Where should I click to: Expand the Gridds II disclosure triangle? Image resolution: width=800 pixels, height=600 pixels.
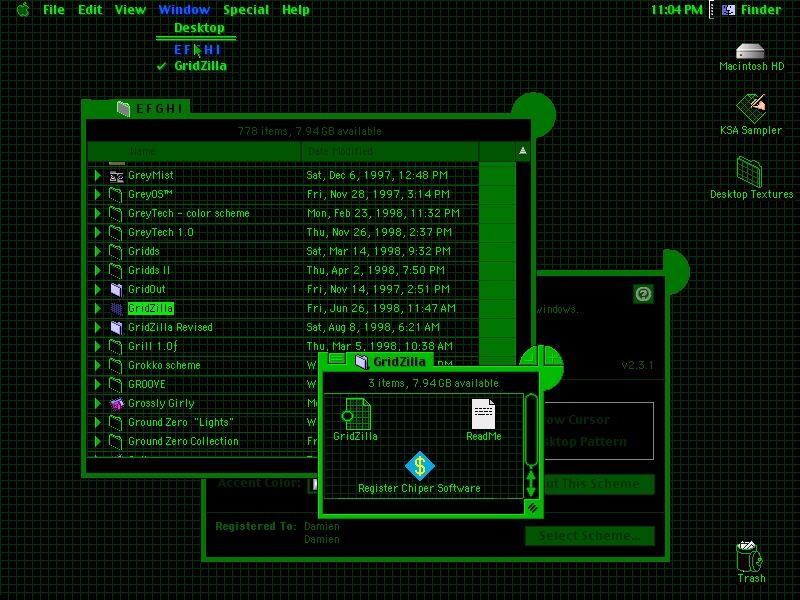point(97,271)
